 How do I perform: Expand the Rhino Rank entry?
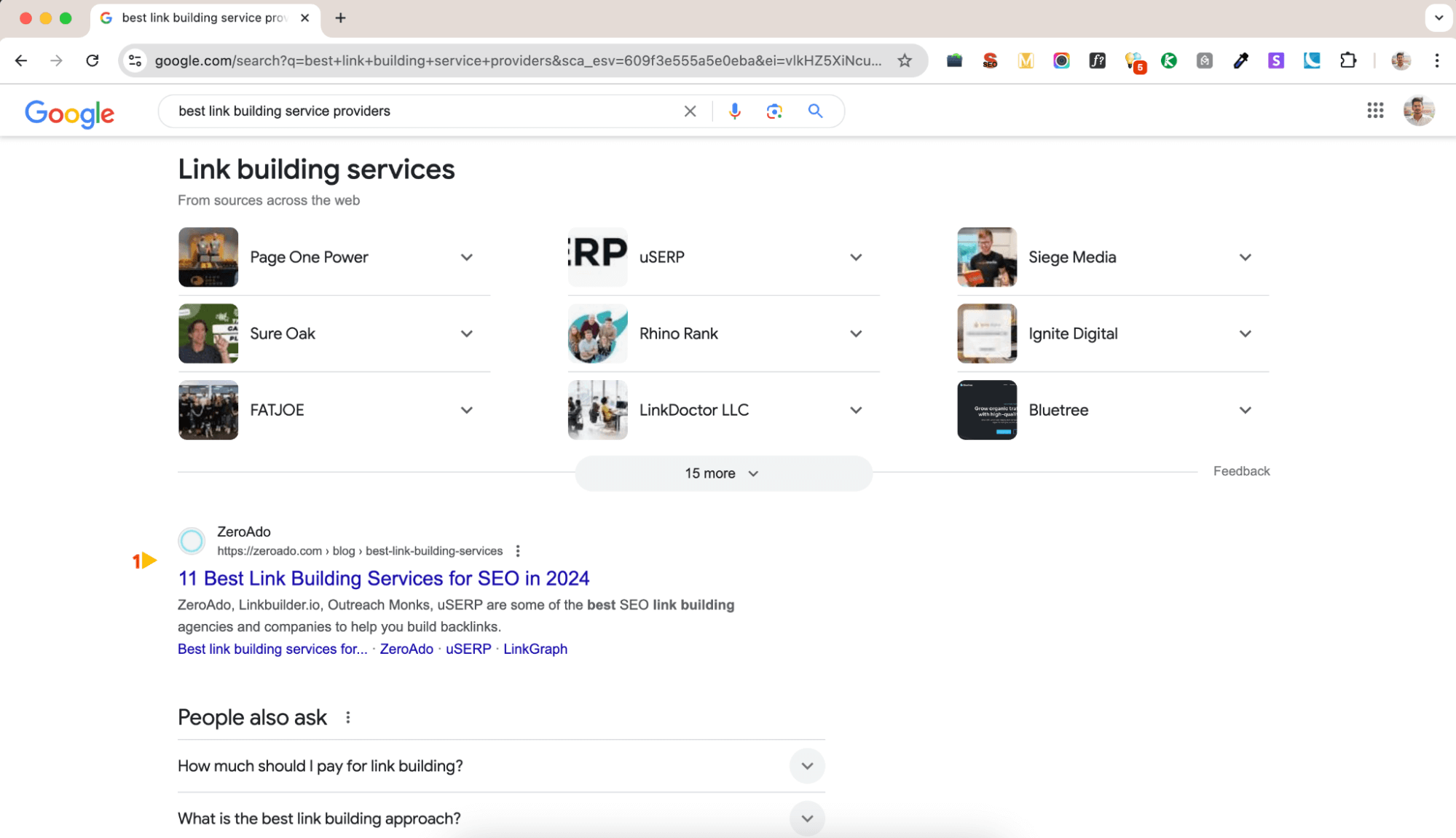(x=856, y=333)
